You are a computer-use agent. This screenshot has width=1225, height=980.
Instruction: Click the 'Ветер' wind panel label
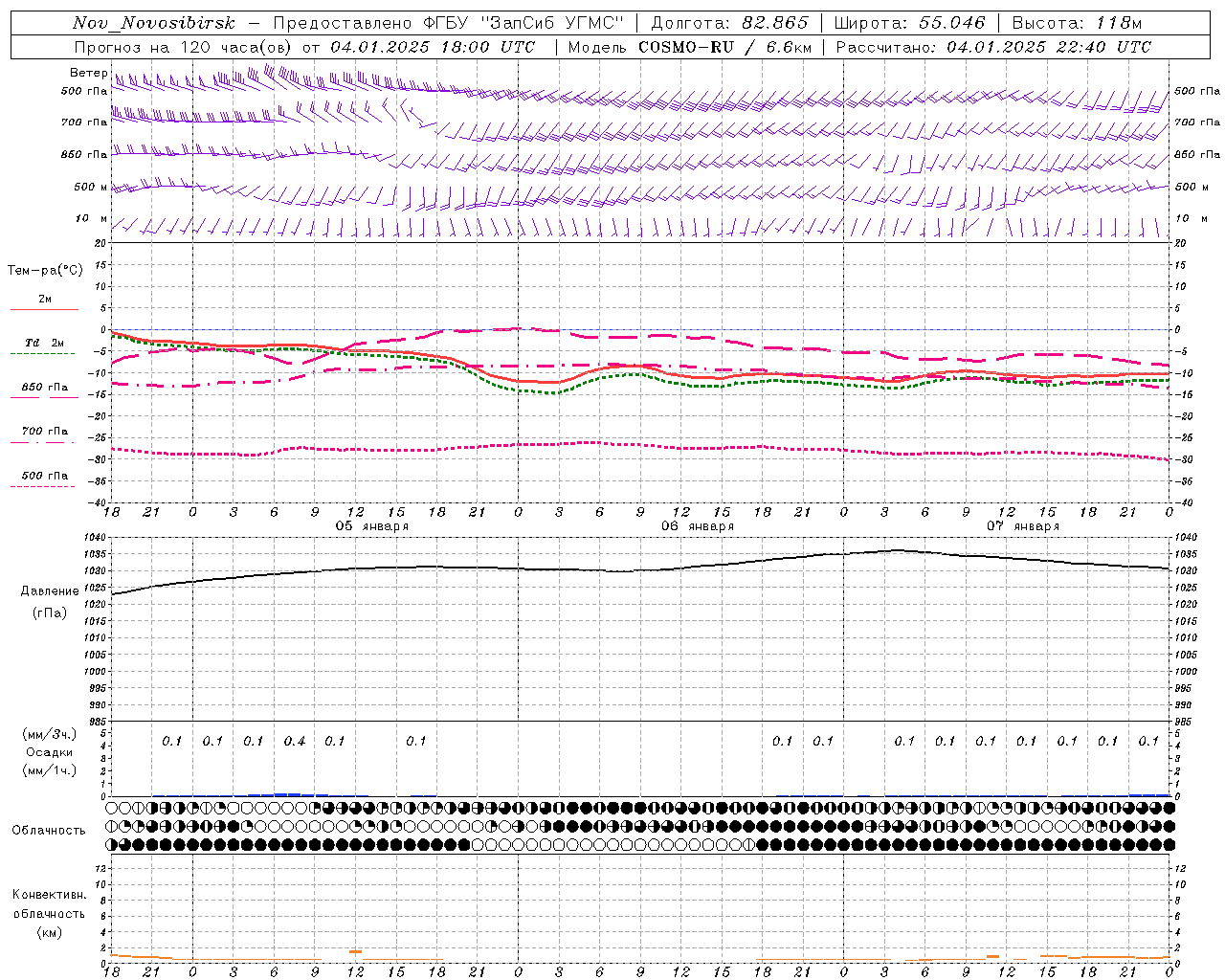click(88, 73)
